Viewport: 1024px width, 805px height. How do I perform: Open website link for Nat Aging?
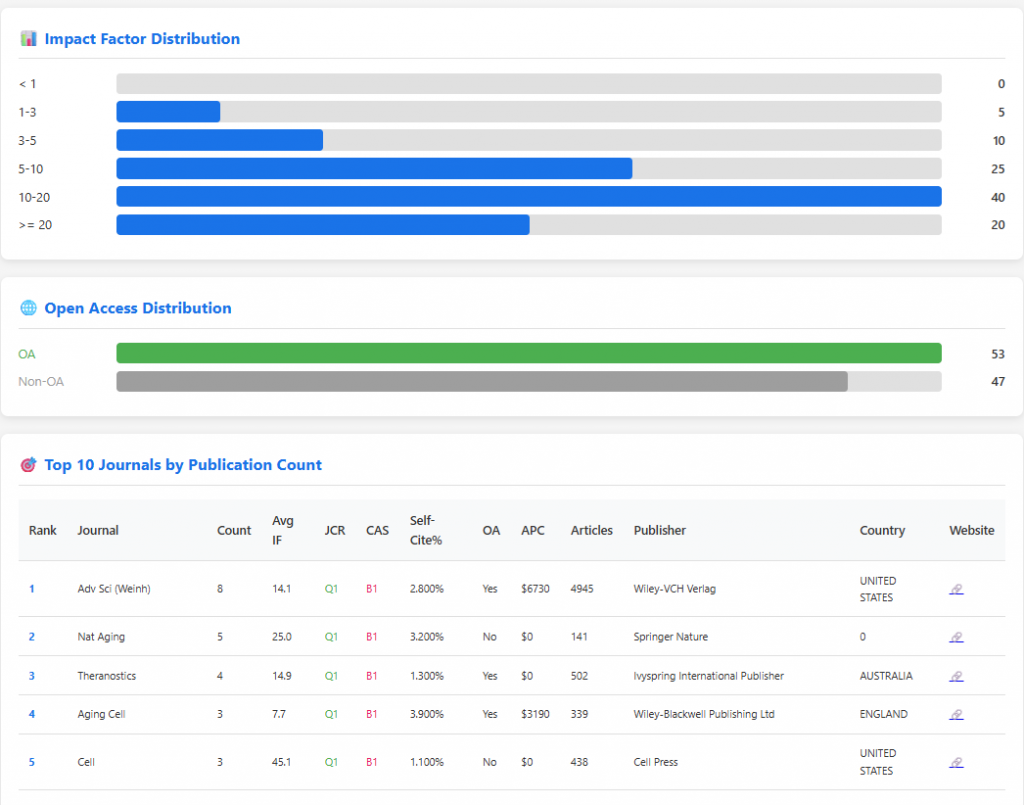[x=956, y=637]
